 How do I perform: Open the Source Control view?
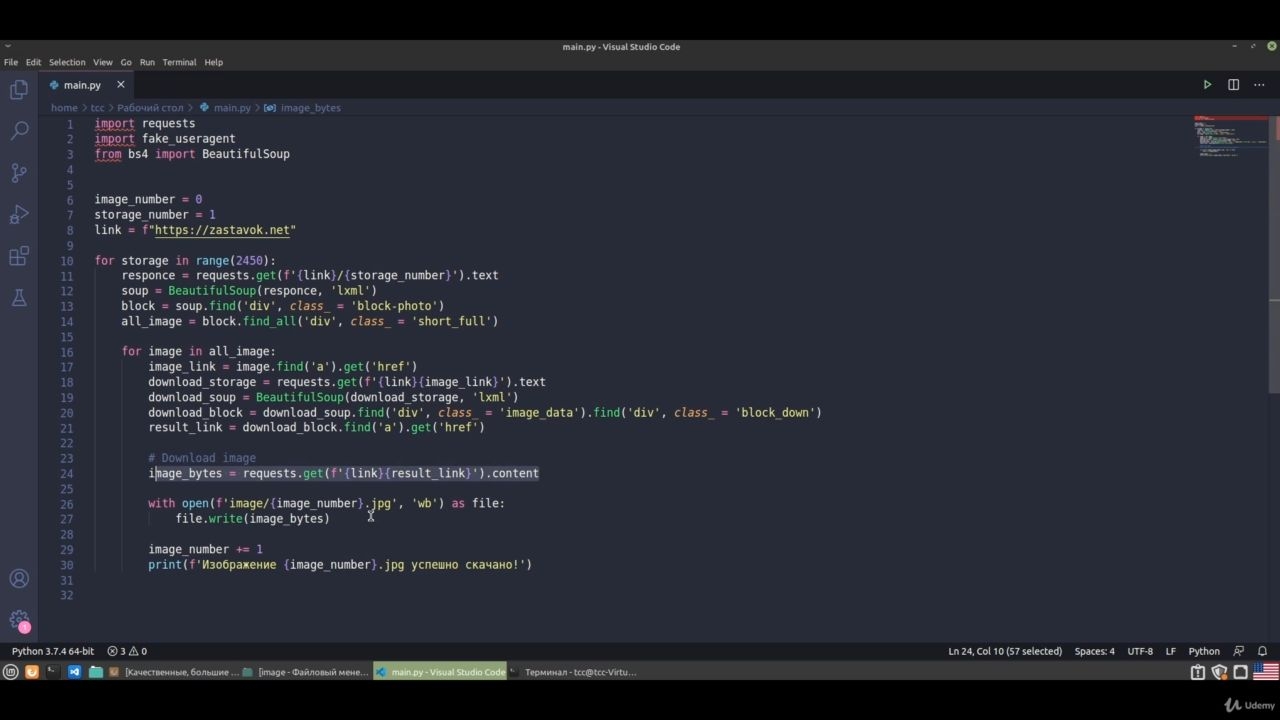19,173
